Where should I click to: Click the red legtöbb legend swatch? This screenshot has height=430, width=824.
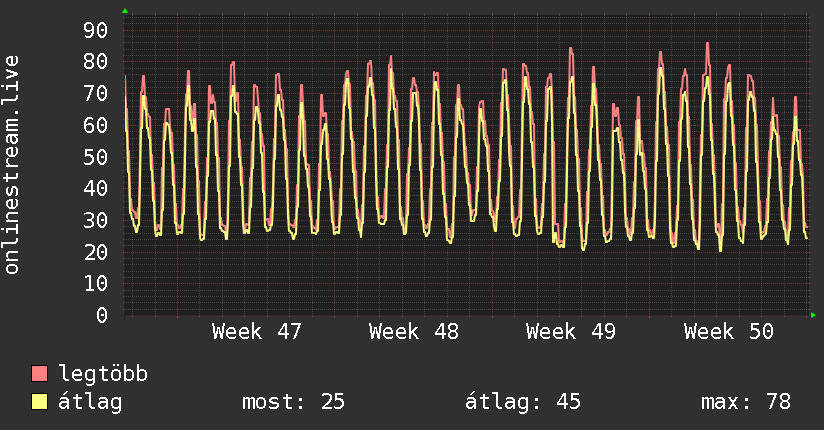coord(39,373)
